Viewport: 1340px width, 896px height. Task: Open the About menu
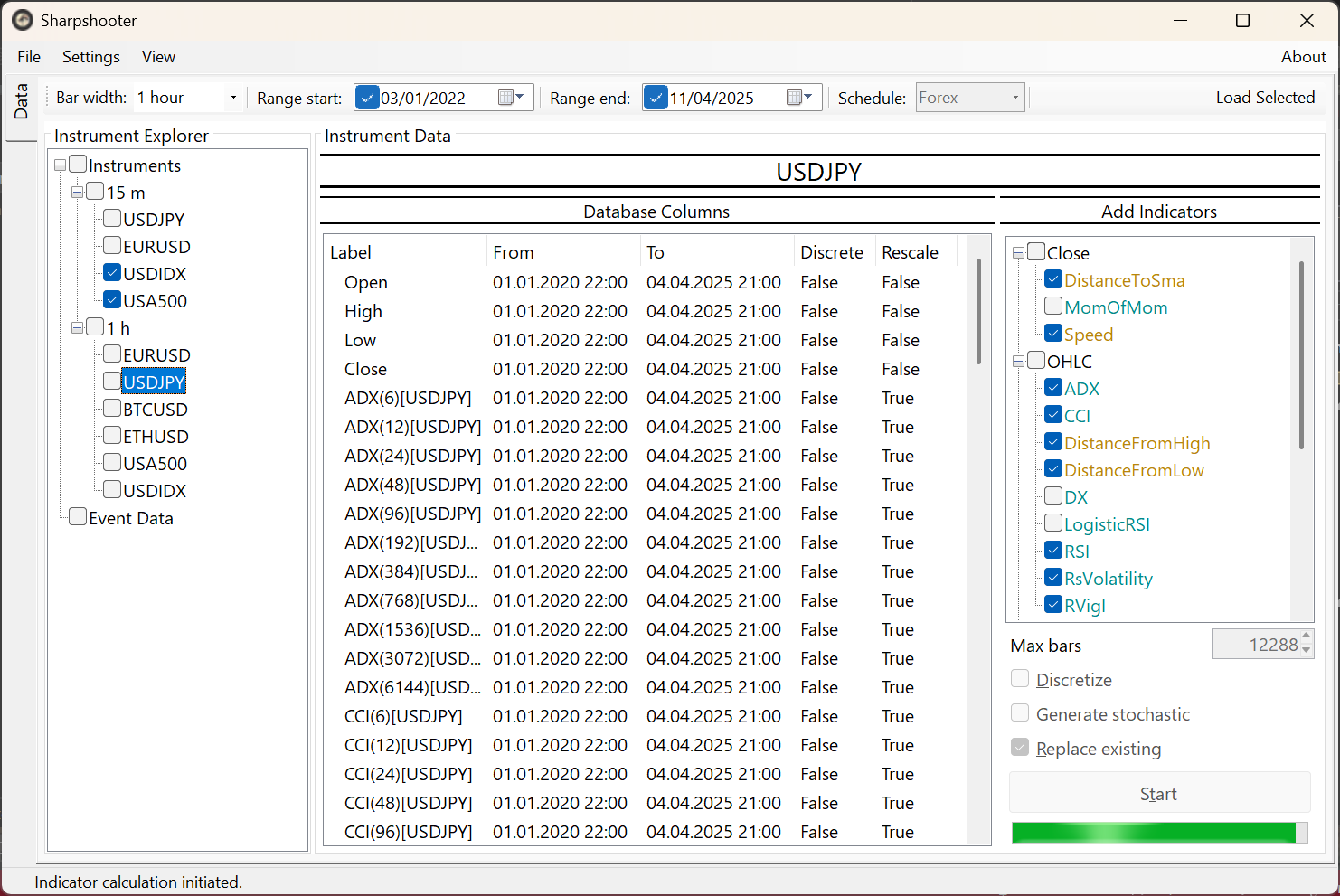click(1303, 56)
